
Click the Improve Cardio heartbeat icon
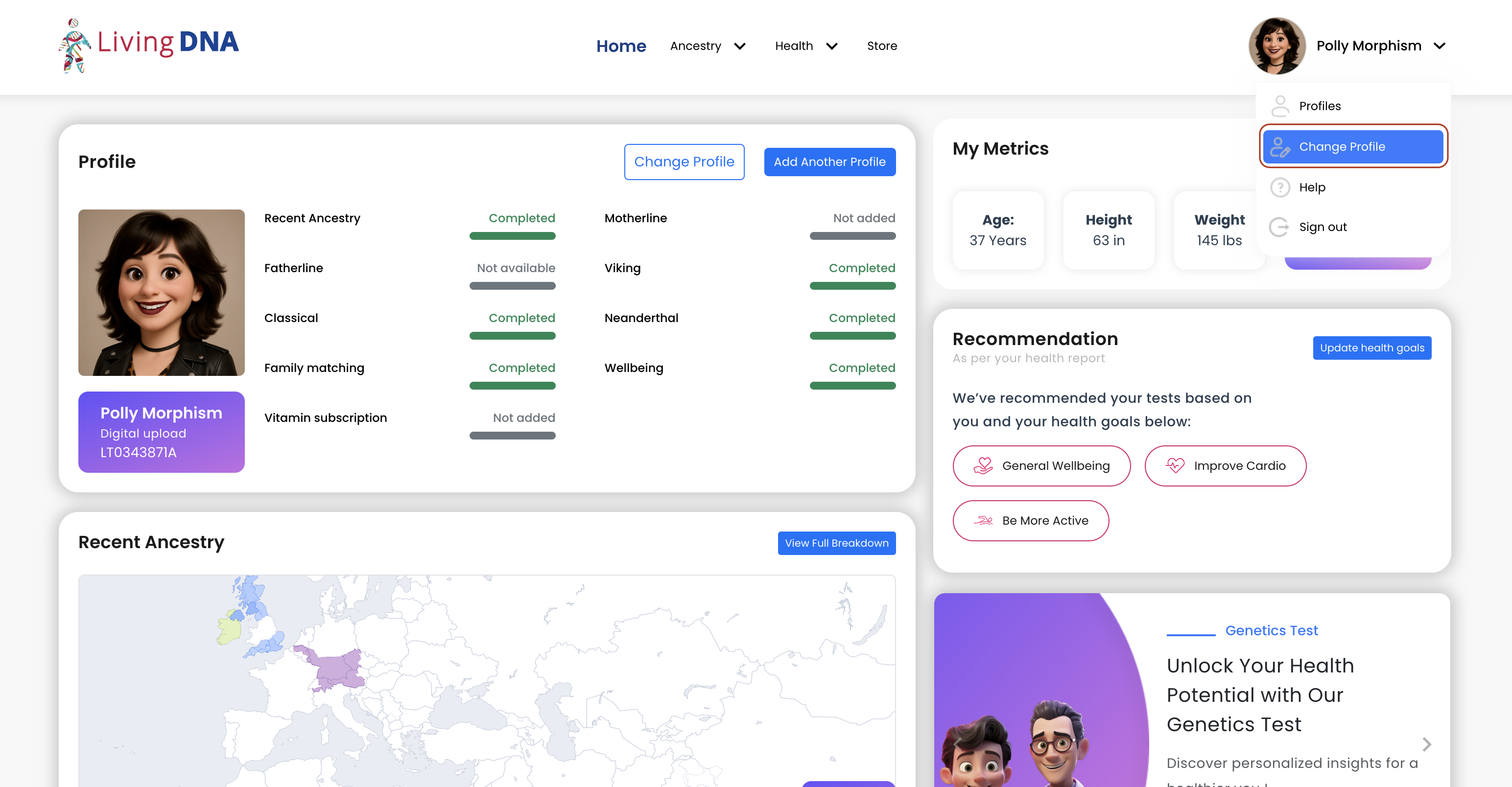[1175, 466]
